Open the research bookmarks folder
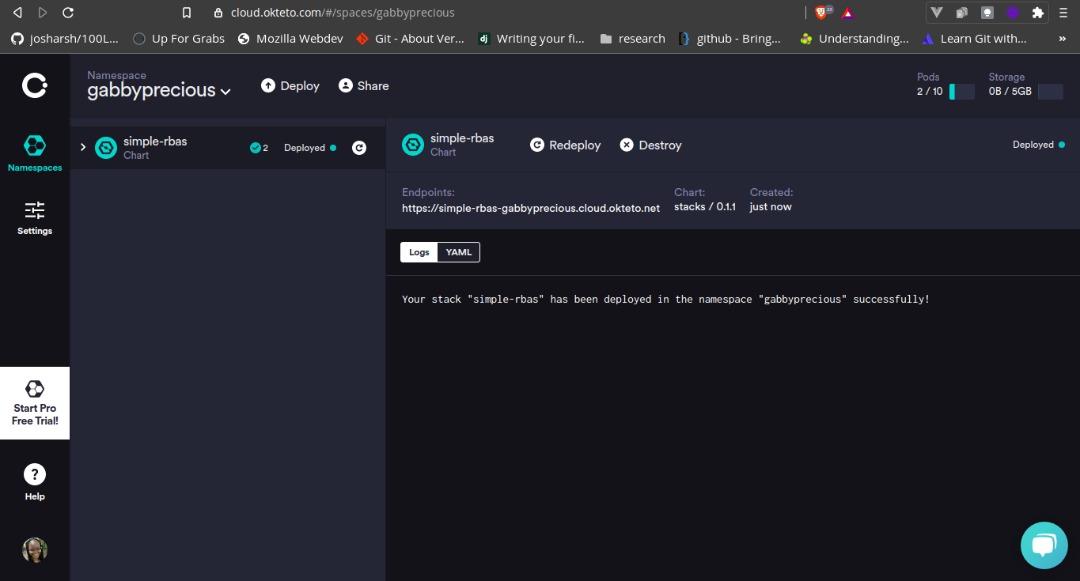Viewport: 1080px width, 581px height. coord(632,39)
